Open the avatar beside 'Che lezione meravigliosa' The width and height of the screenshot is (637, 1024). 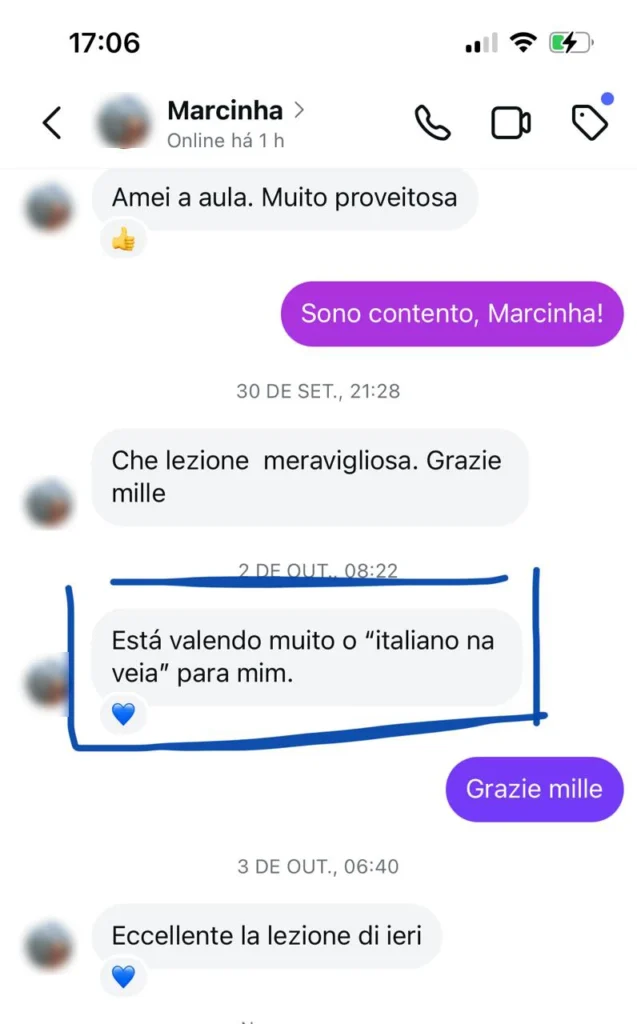pyautogui.click(x=48, y=503)
